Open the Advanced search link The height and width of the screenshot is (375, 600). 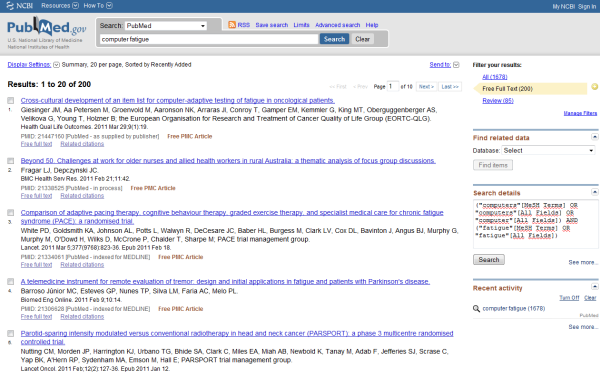click(338, 25)
